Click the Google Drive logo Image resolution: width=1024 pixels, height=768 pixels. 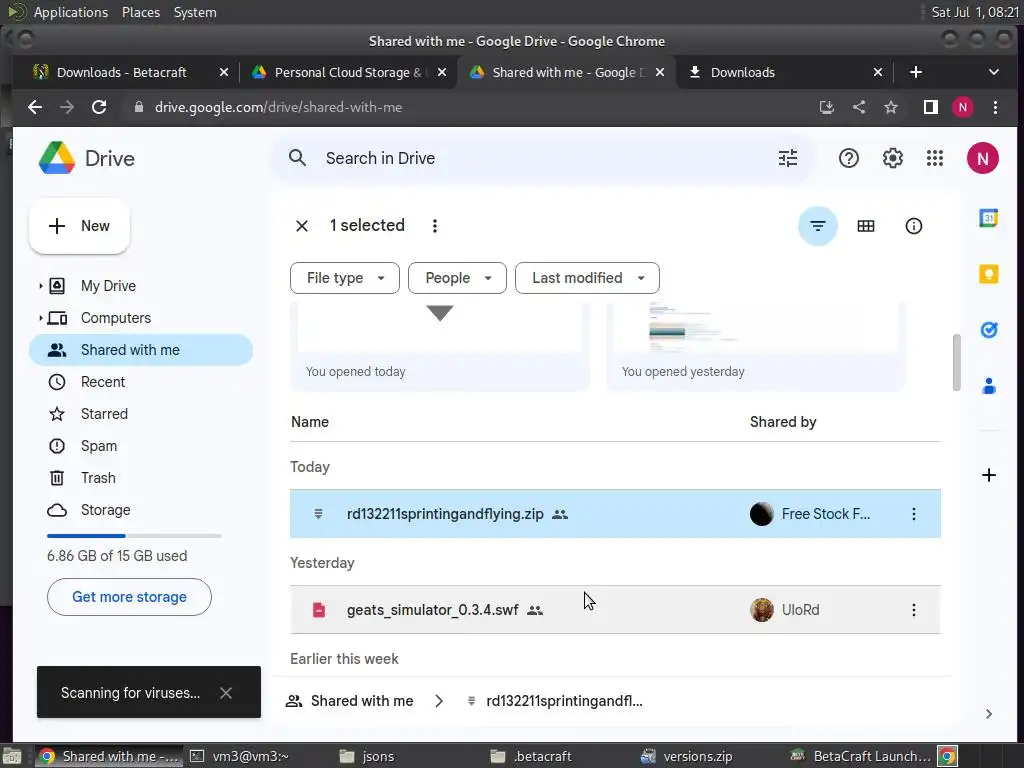57,158
